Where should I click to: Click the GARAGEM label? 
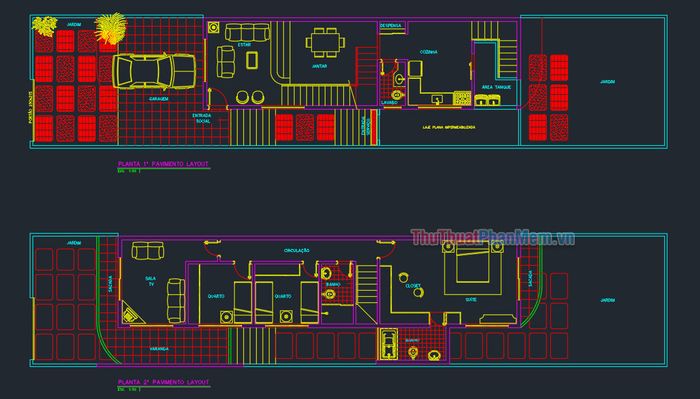[x=158, y=99]
